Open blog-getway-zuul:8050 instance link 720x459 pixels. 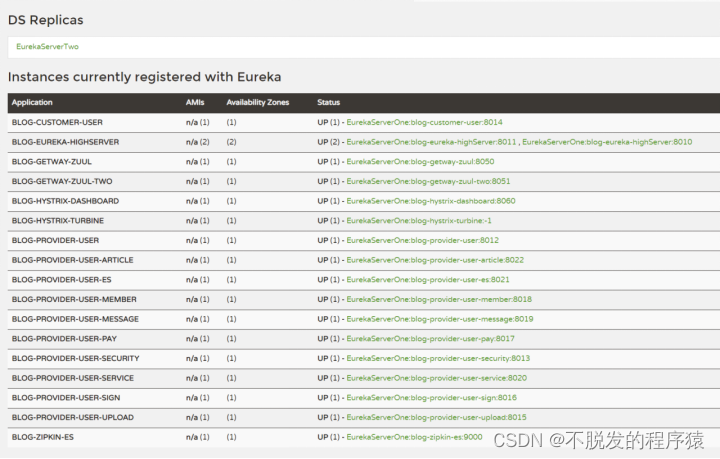[420, 162]
